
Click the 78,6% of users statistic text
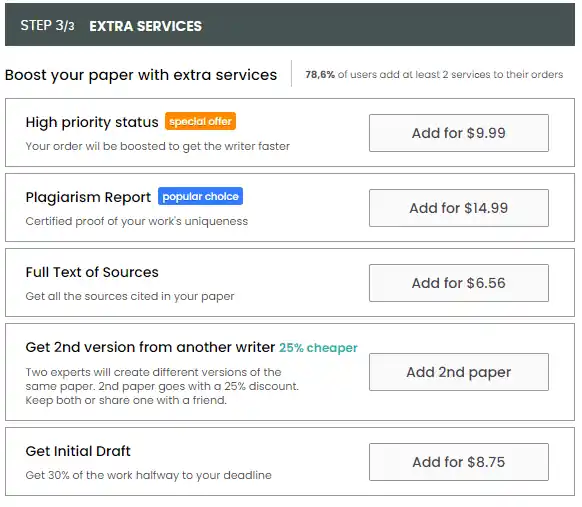coord(434,75)
